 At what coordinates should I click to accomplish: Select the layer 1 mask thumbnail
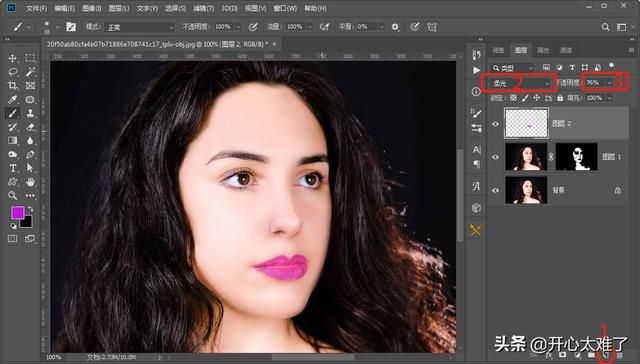pos(576,157)
